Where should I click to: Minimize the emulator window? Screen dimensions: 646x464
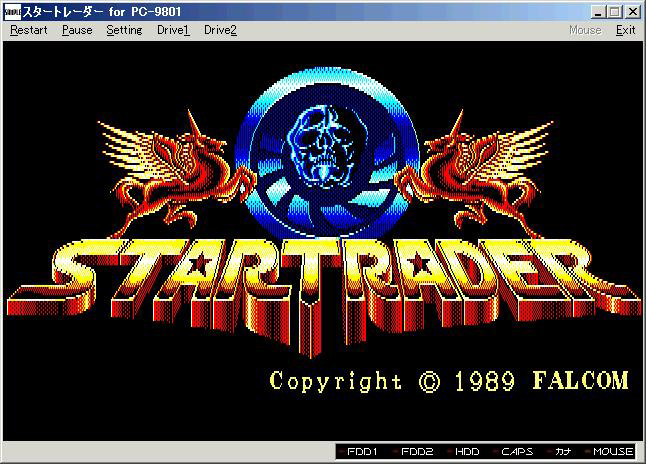598,12
